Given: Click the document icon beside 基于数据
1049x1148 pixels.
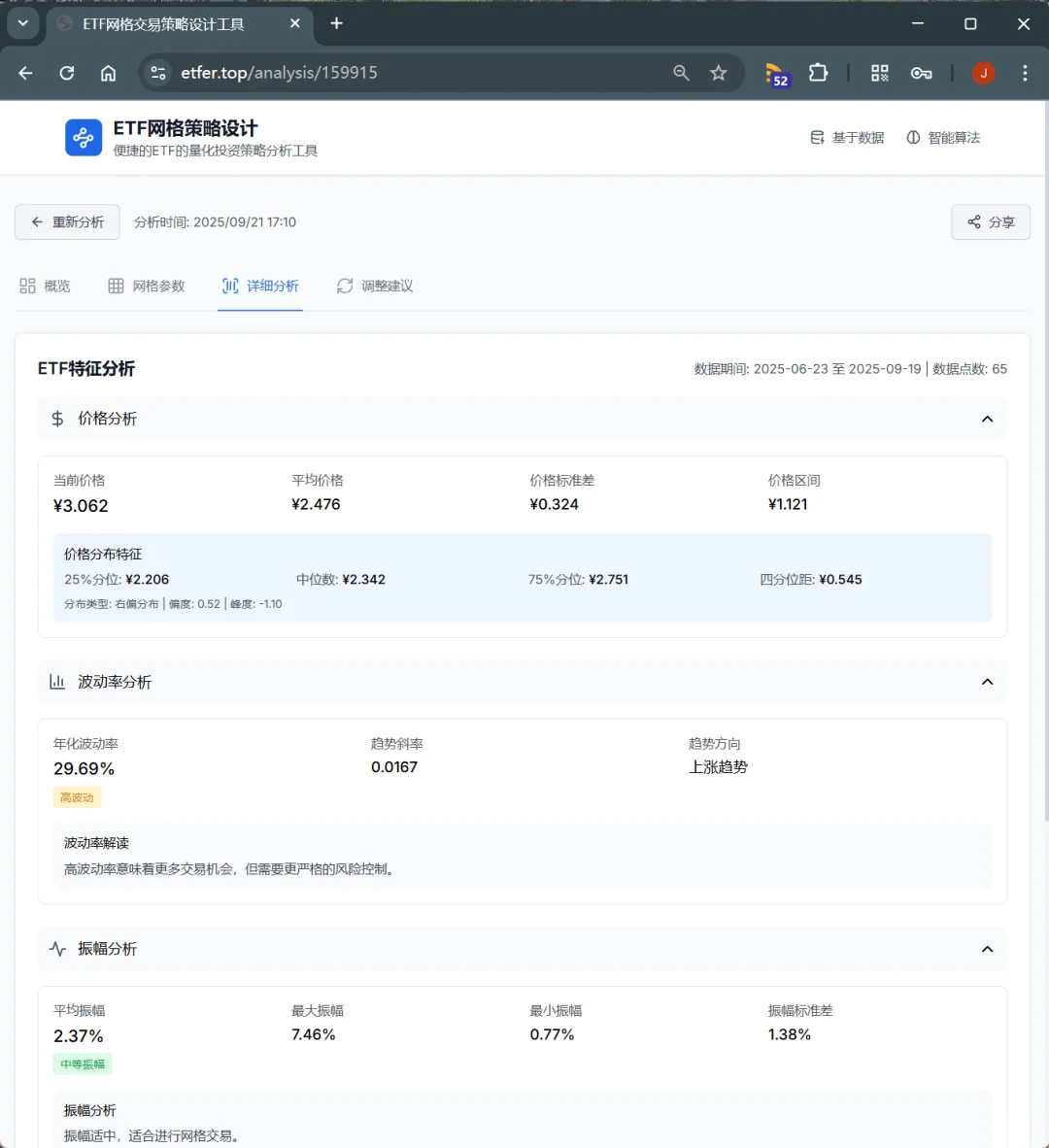Looking at the screenshot, I should coord(817,137).
